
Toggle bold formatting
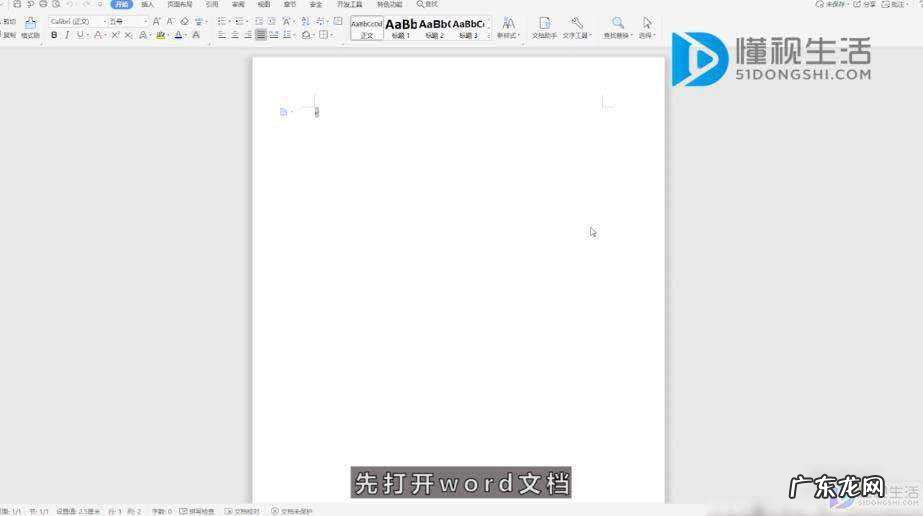point(54,35)
